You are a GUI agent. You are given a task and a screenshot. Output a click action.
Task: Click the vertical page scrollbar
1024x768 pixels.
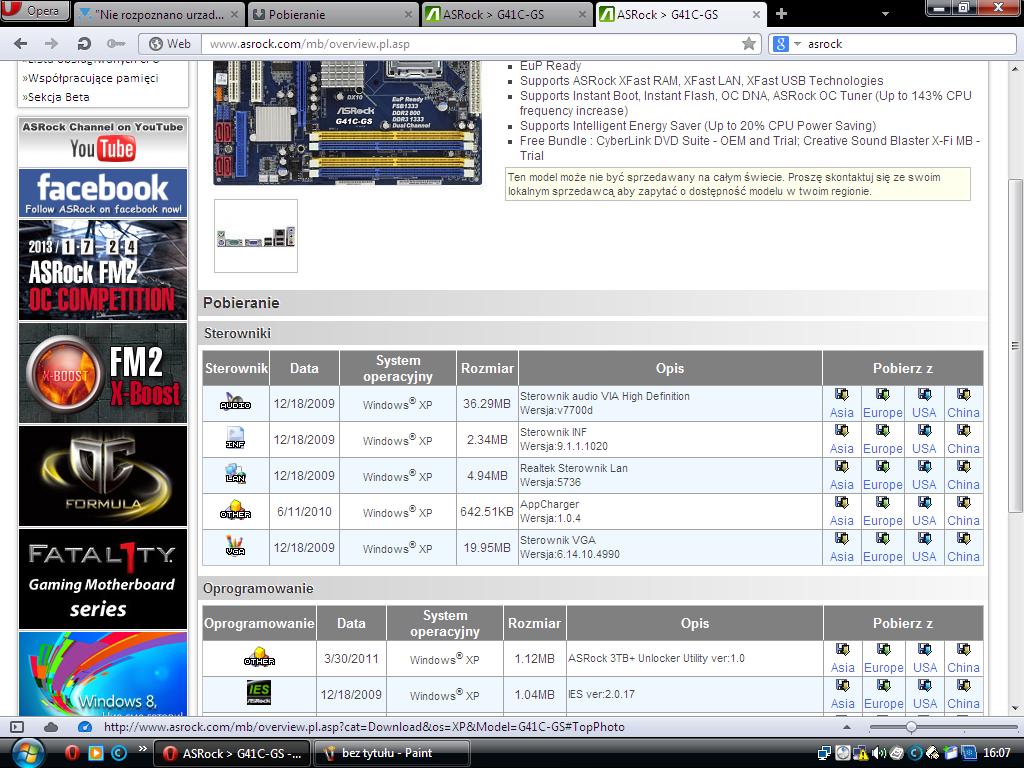tap(1015, 345)
